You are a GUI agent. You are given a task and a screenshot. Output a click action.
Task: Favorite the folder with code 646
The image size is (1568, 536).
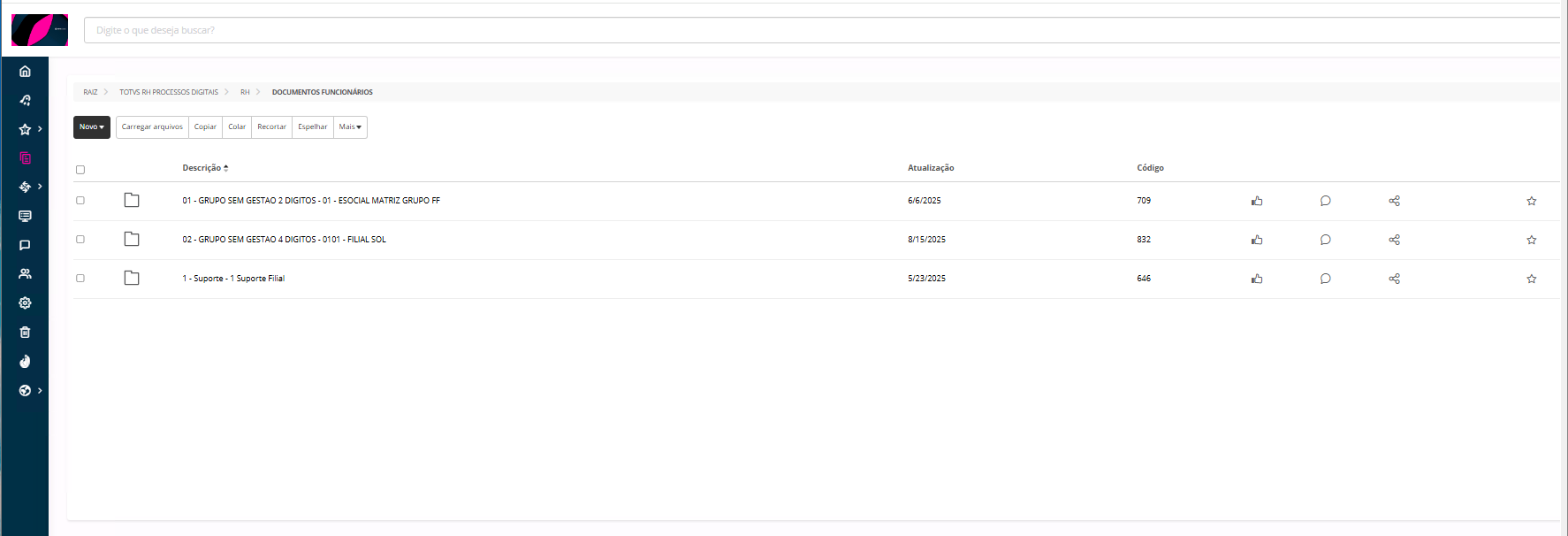click(1532, 279)
